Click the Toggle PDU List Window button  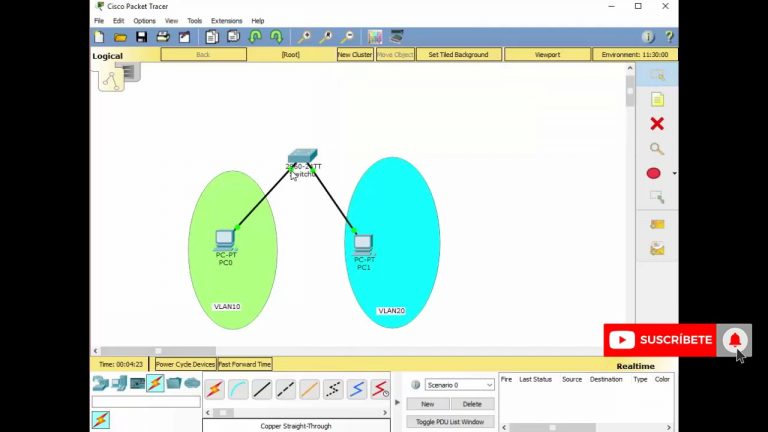[450, 422]
